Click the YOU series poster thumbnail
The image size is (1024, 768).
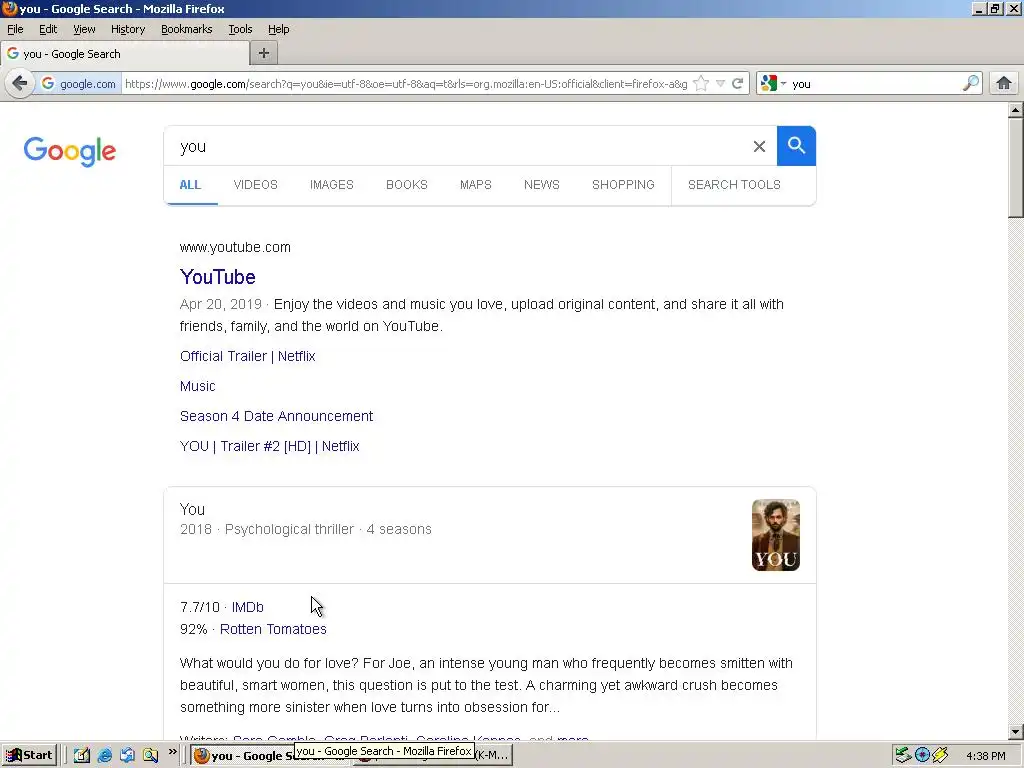point(776,535)
